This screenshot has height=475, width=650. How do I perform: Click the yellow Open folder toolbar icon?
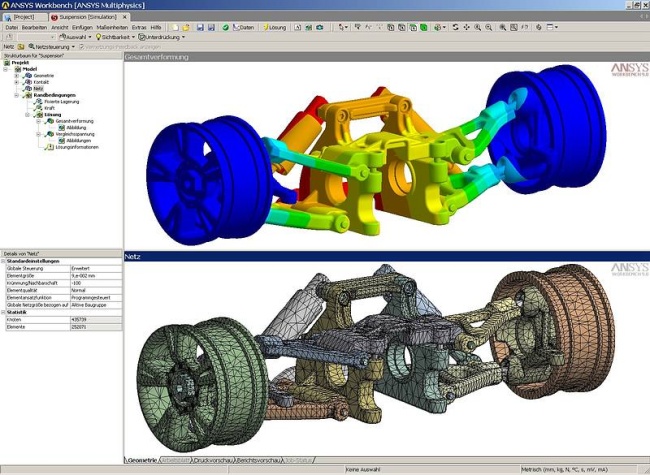coord(186,27)
